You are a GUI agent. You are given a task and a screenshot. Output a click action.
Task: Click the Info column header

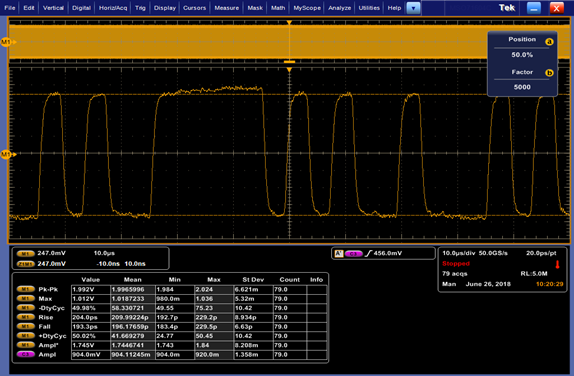pos(316,280)
